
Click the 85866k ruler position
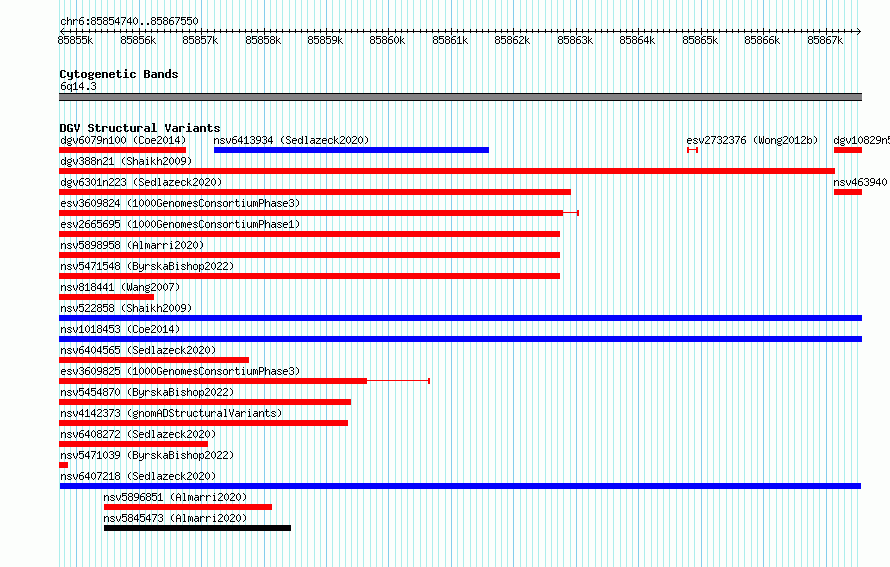click(x=762, y=40)
